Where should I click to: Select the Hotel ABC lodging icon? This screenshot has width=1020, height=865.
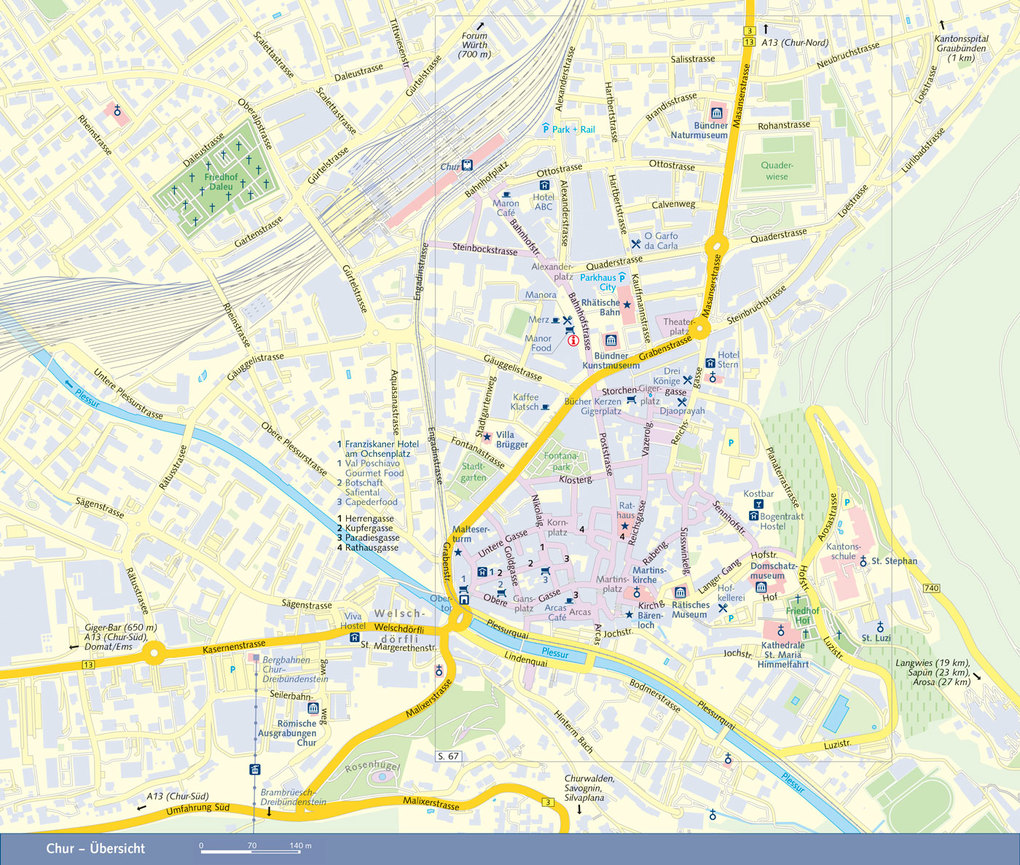pos(543,186)
